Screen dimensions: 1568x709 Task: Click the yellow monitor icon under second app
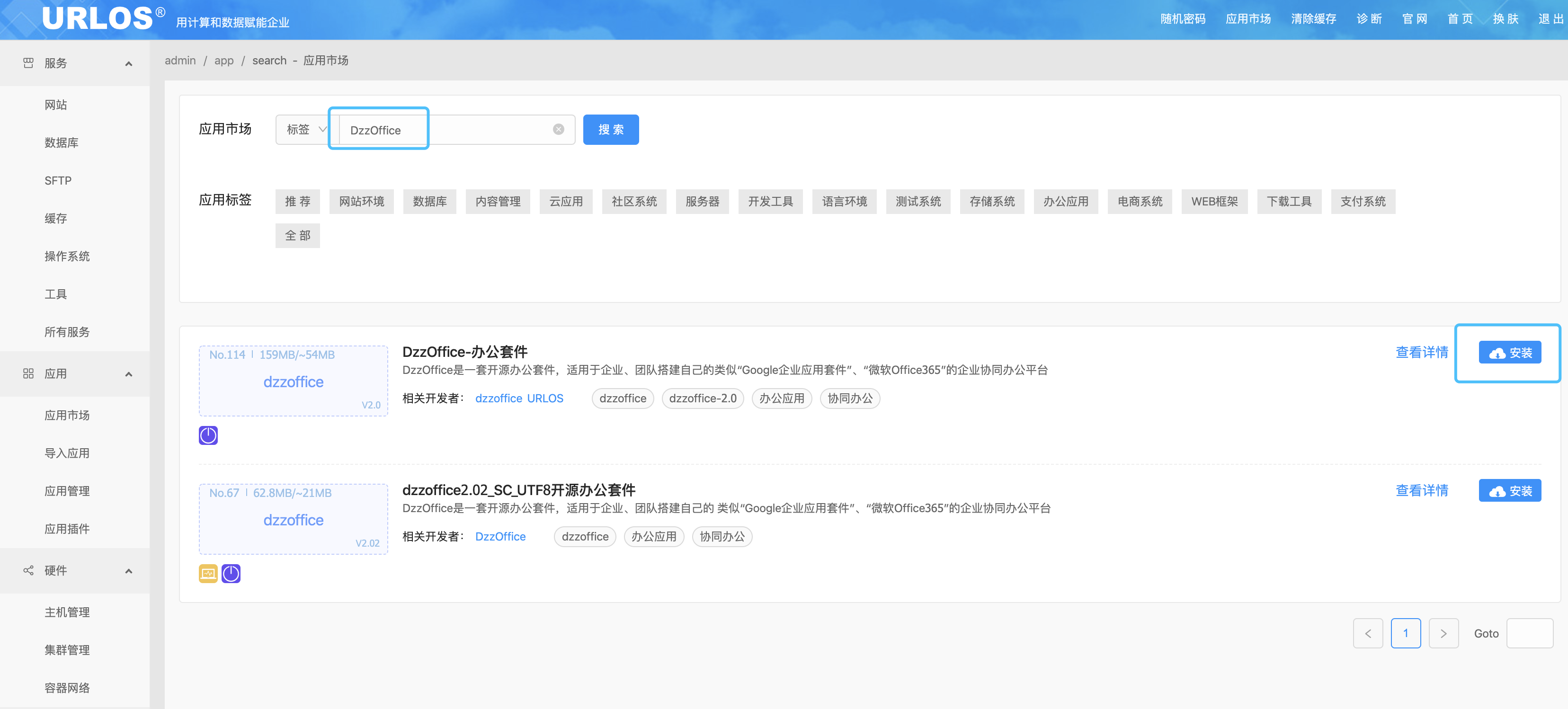pyautogui.click(x=208, y=573)
